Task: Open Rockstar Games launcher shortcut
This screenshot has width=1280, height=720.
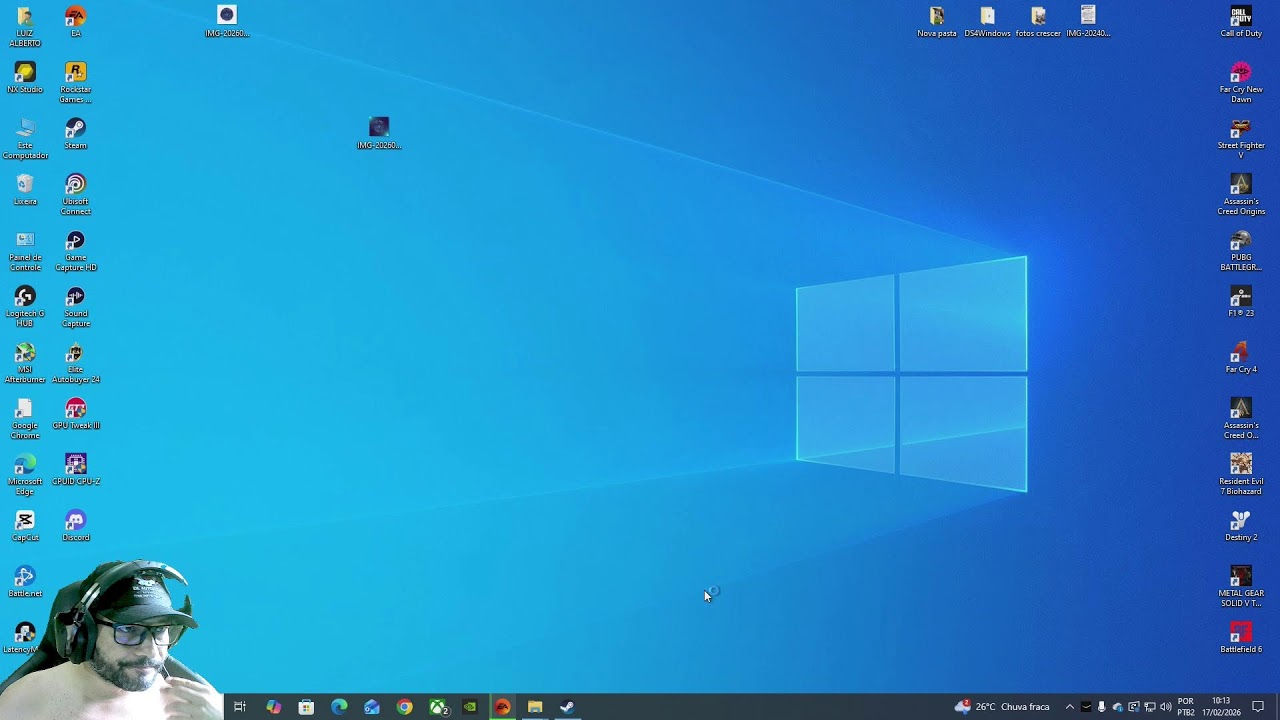Action: 75,83
